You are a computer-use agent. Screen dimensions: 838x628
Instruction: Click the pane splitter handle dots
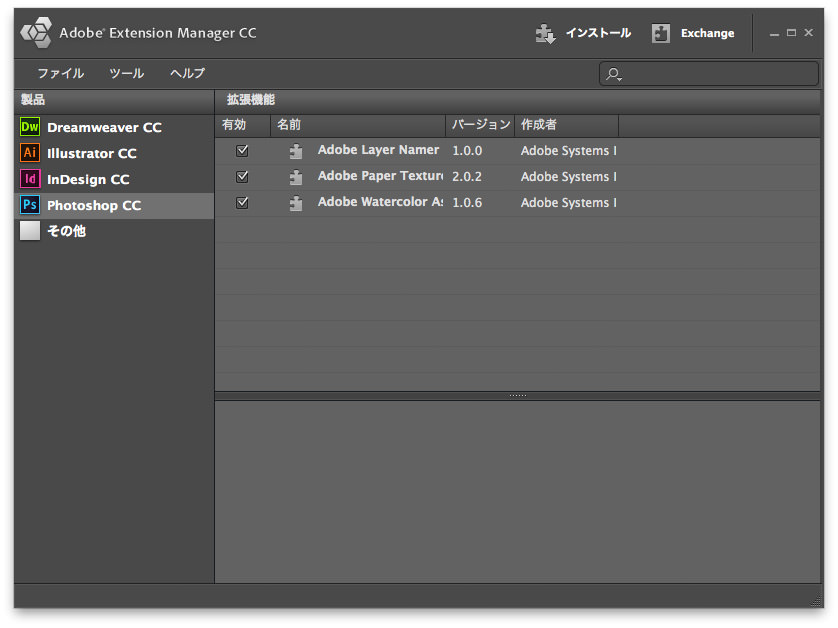pyautogui.click(x=517, y=396)
